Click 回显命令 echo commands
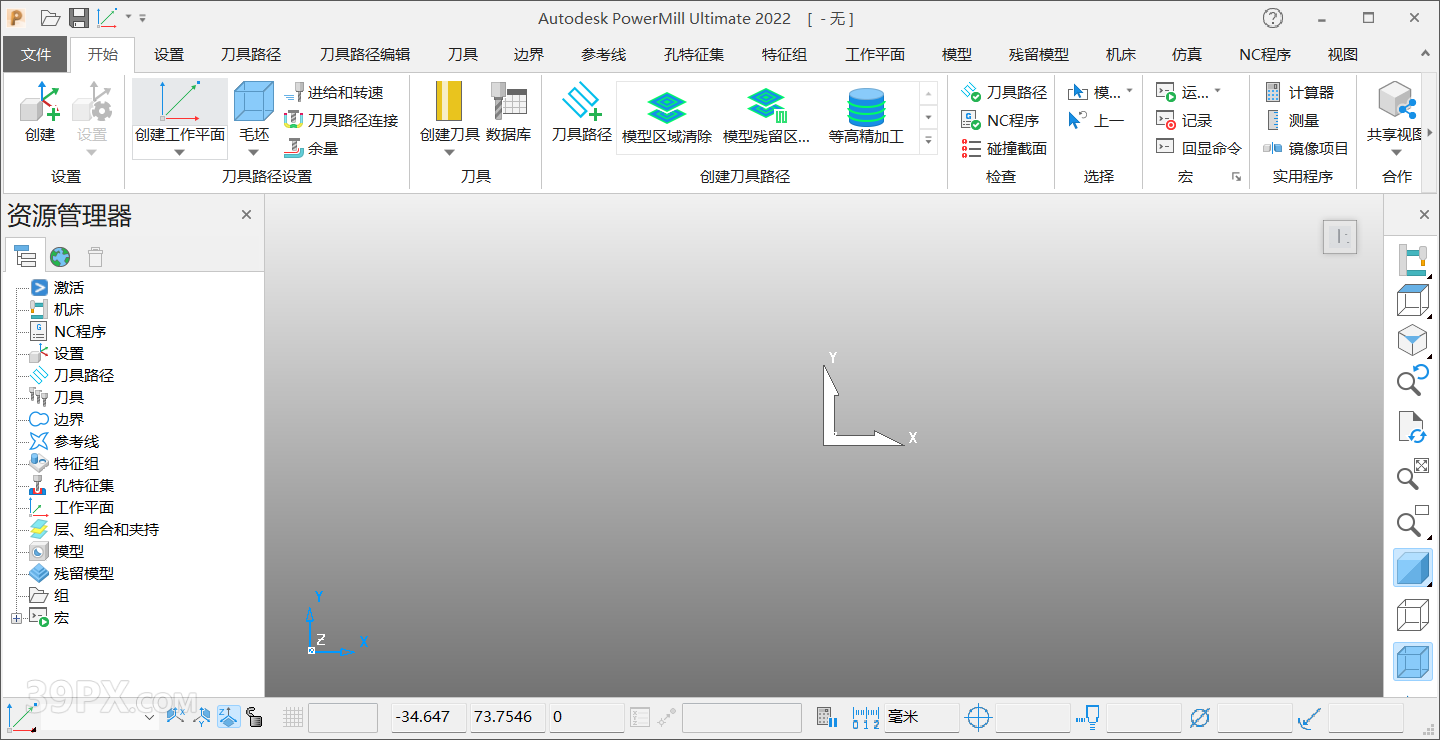Viewport: 1440px width, 740px height. (1198, 148)
